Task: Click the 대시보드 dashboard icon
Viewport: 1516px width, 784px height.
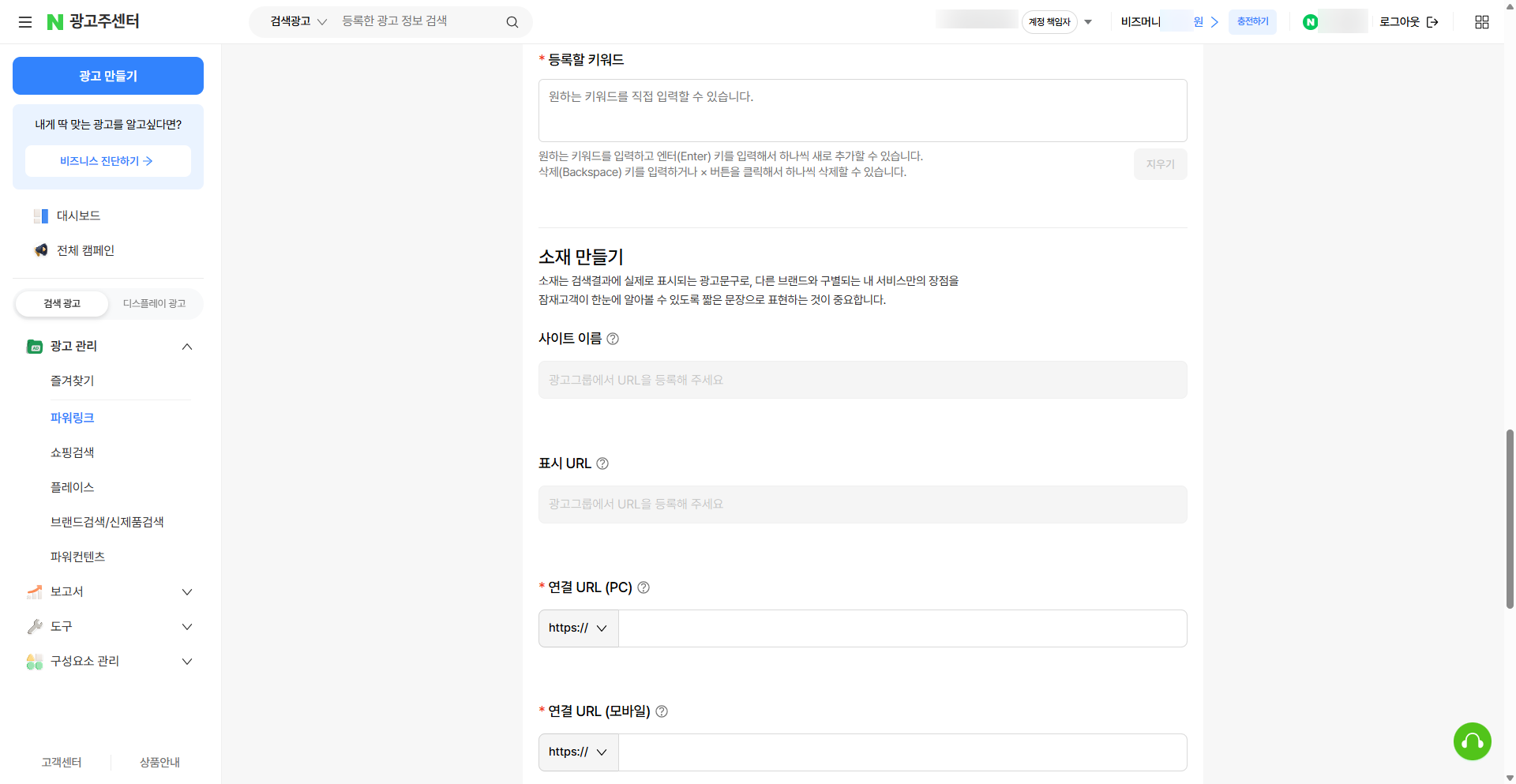Action: point(41,216)
